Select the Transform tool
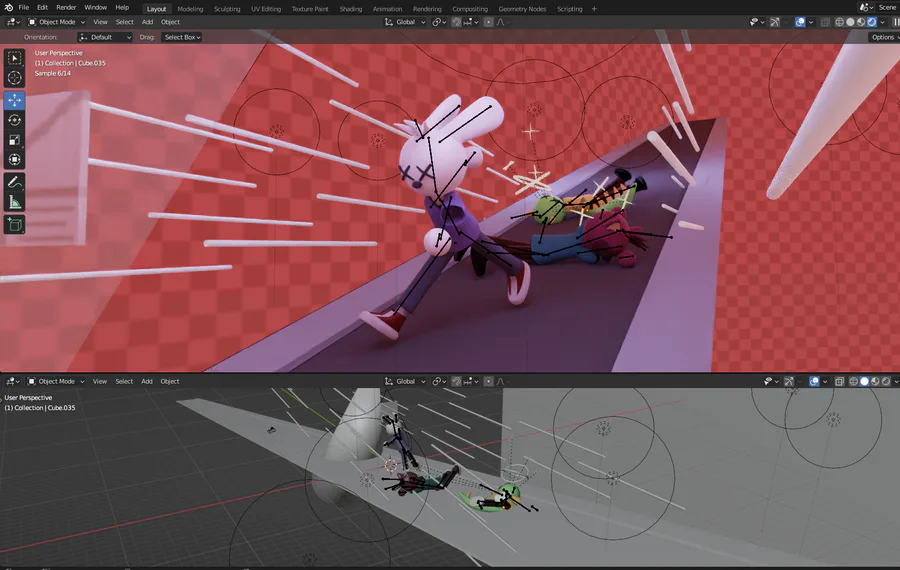This screenshot has height=570, width=900. pos(14,159)
